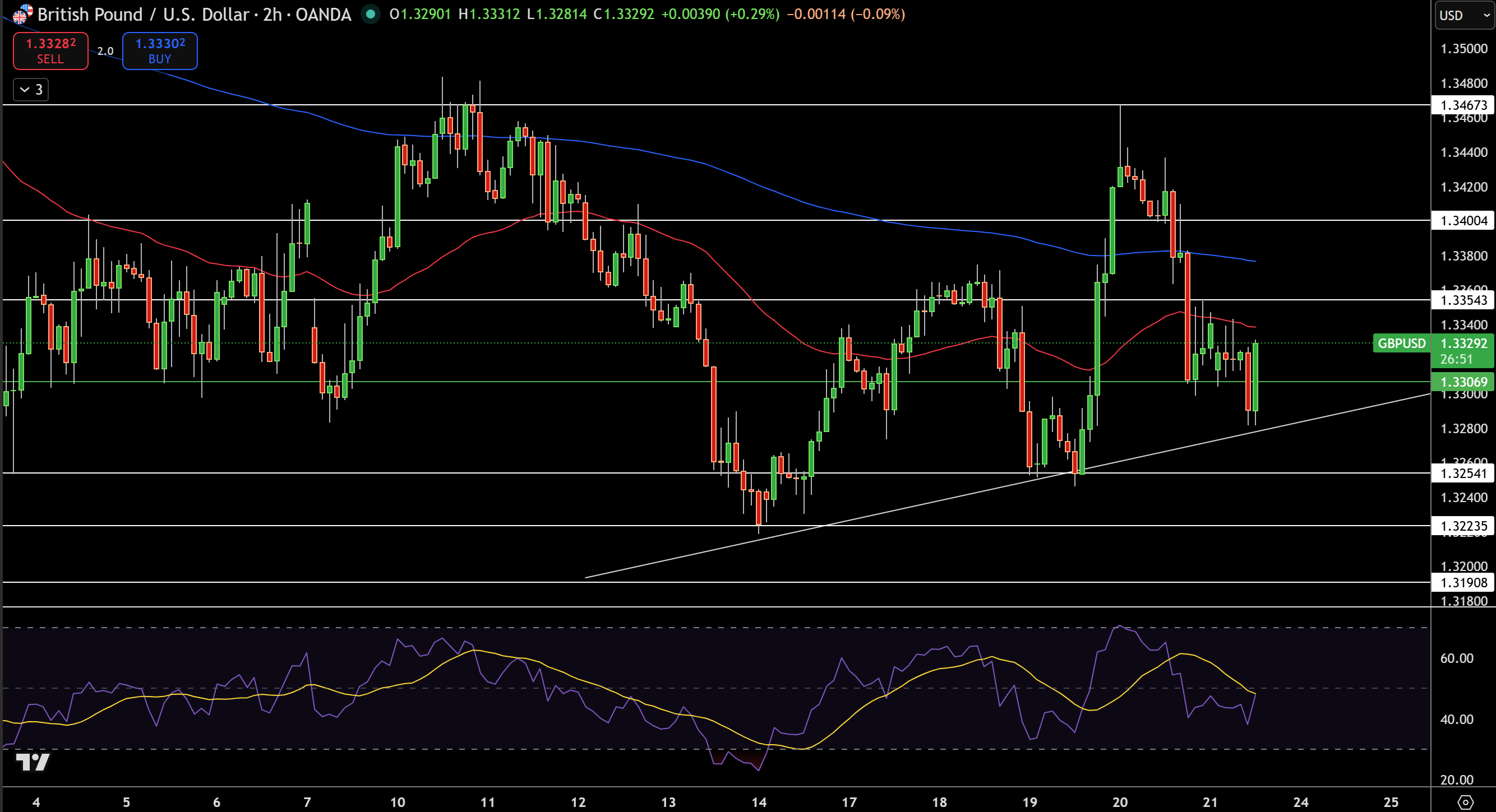Select the 1.31908 horizontal line price label
The image size is (1496, 812).
coord(1463,582)
